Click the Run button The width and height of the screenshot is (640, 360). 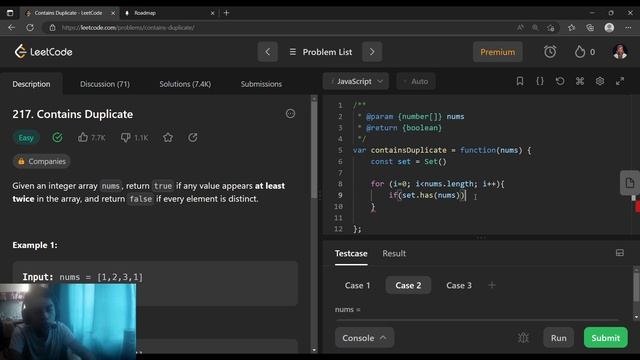[558, 338]
